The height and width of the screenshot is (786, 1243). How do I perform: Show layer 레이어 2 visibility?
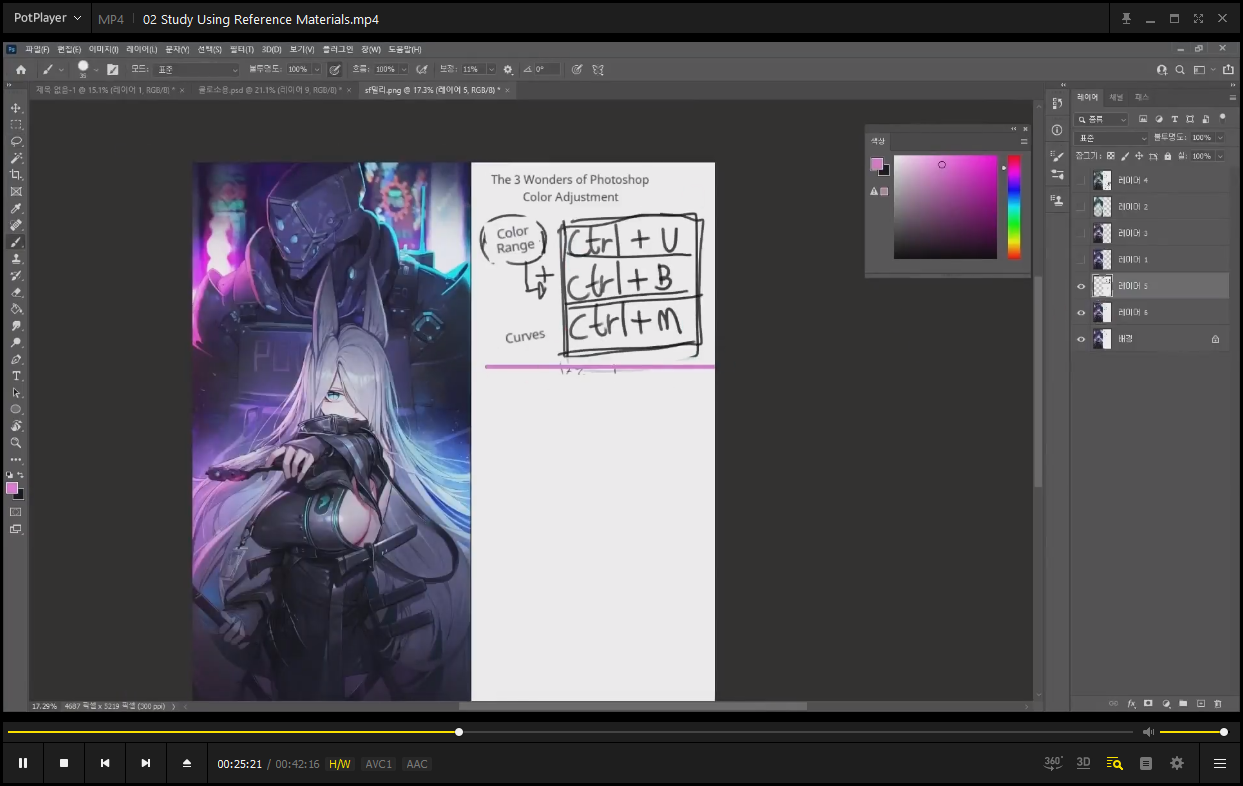click(x=1081, y=207)
